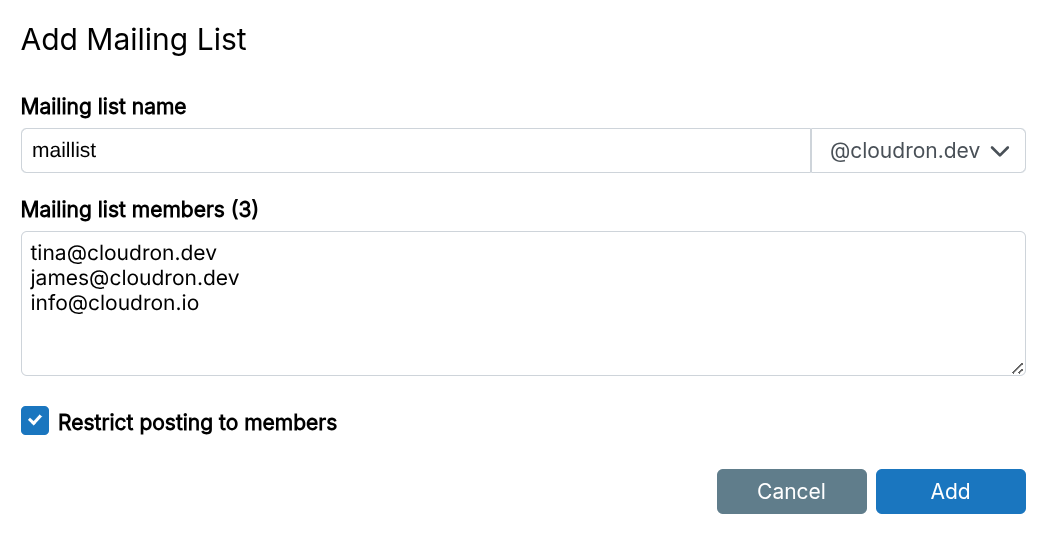Image resolution: width=1044 pixels, height=534 pixels.
Task: Click the white checkmark inside the blue checkbox
Action: point(35,422)
